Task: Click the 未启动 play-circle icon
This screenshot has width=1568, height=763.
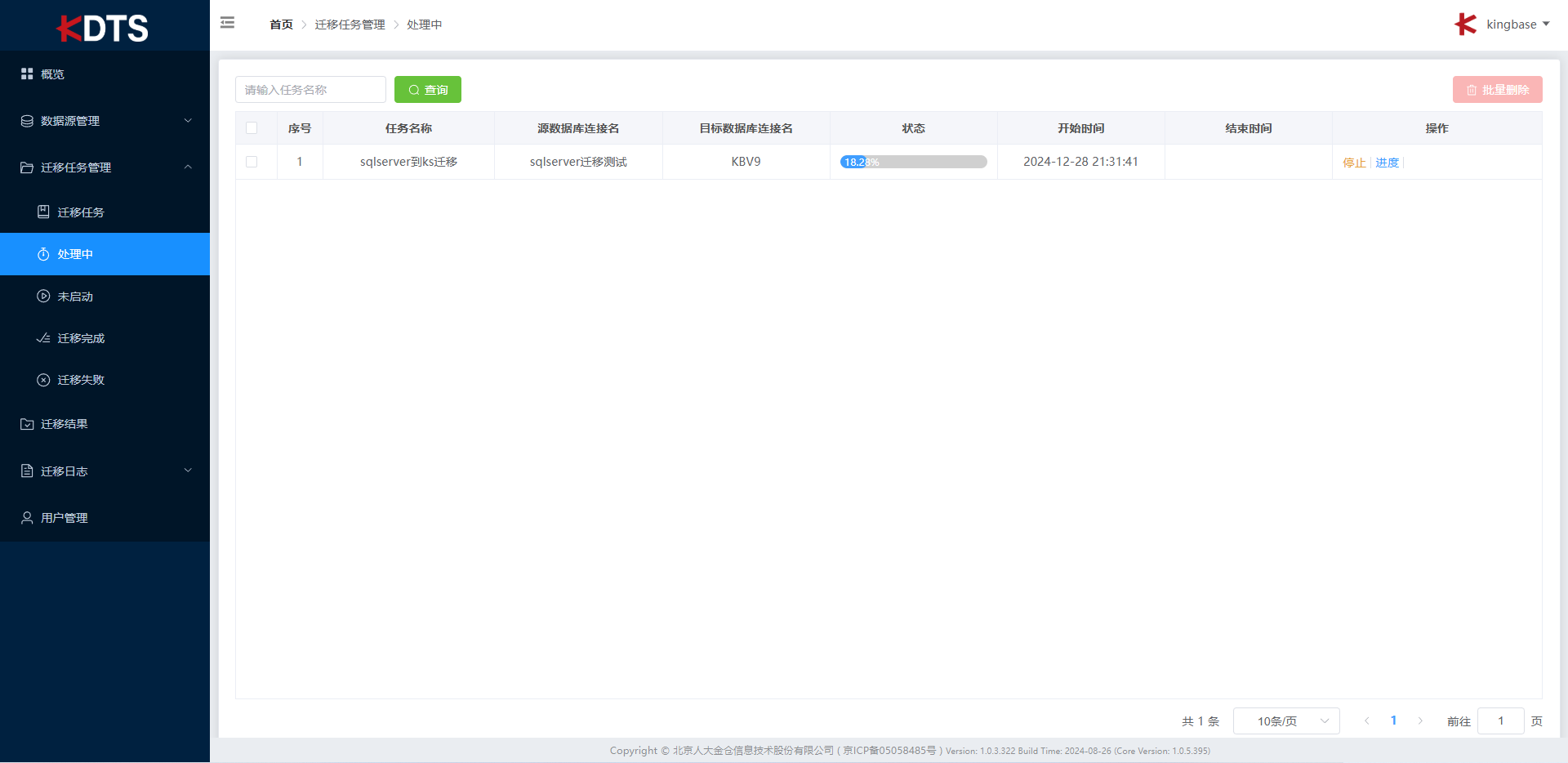Action: 43,296
